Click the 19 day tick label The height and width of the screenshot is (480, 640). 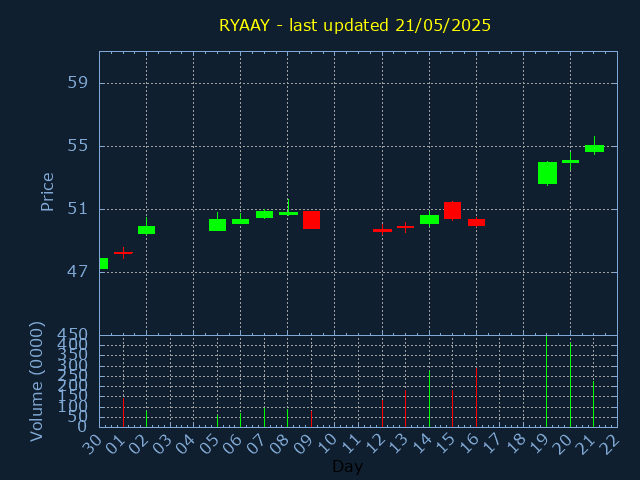pyautogui.click(x=540, y=444)
